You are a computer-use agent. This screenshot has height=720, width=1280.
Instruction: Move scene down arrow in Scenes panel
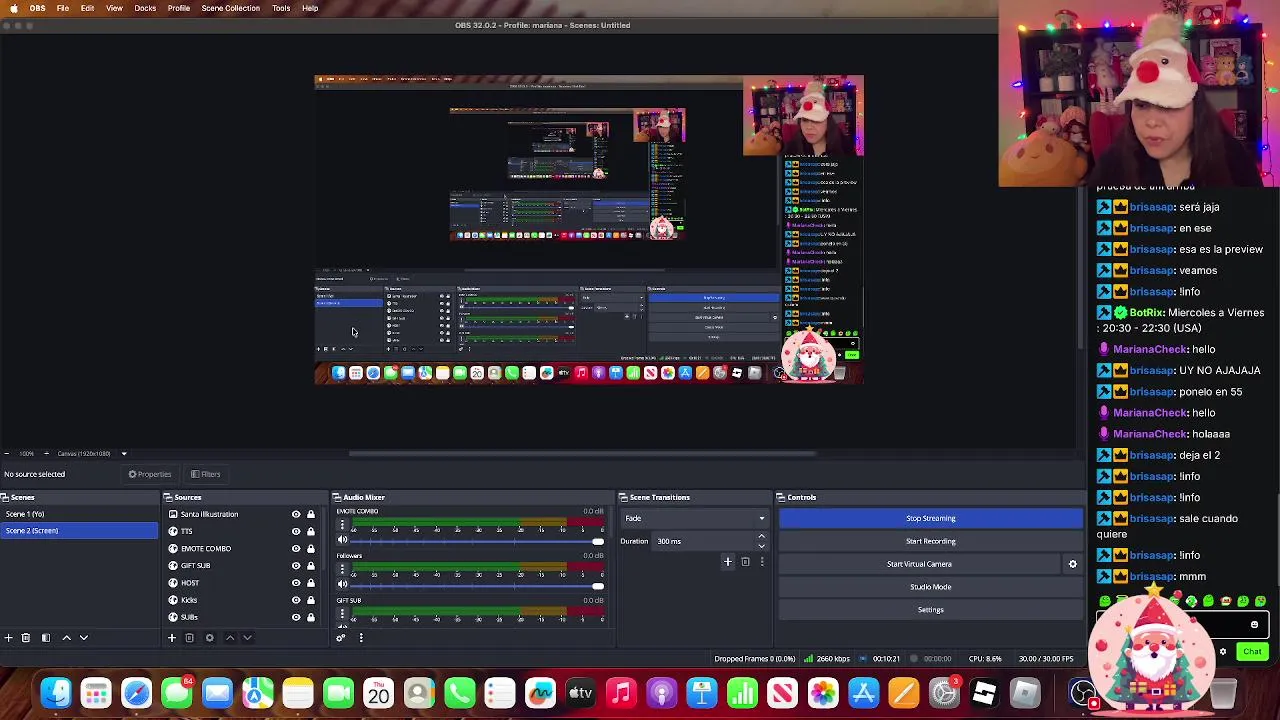84,638
